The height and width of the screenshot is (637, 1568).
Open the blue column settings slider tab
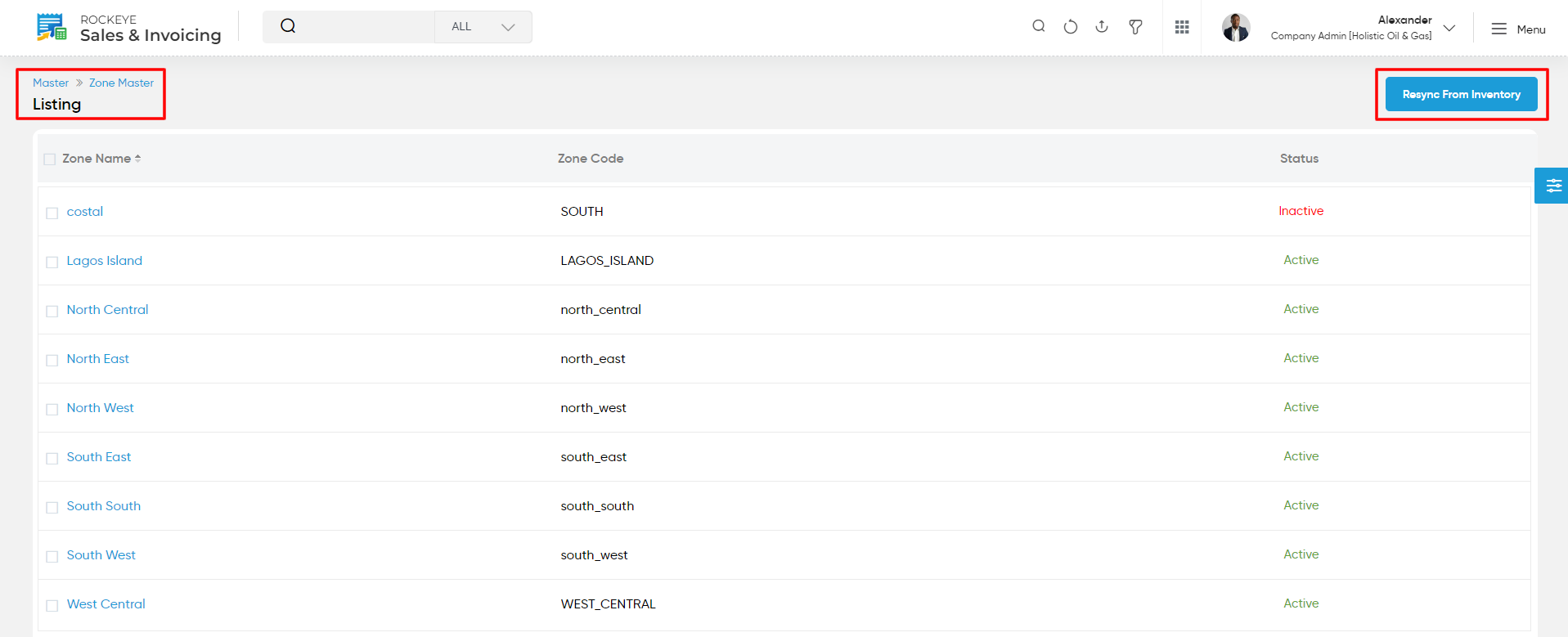click(x=1552, y=186)
